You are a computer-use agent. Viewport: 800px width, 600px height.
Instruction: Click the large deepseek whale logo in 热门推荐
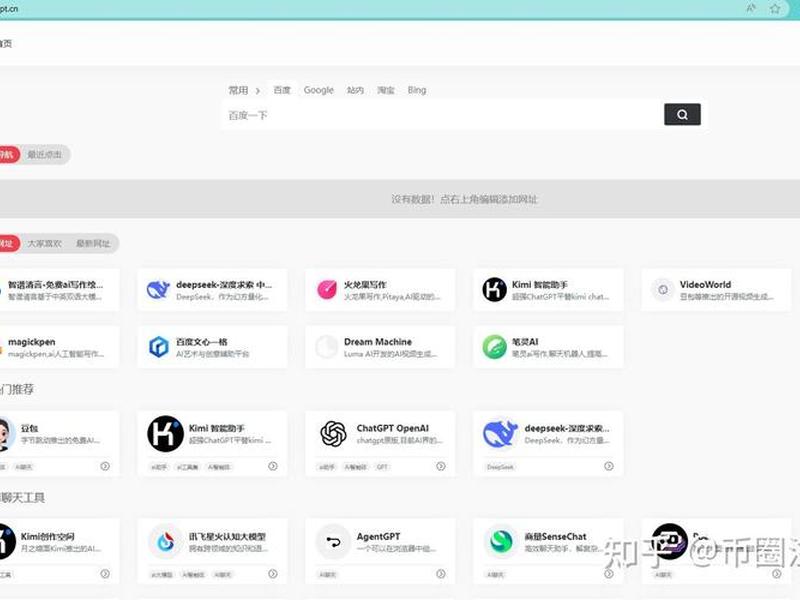point(500,434)
